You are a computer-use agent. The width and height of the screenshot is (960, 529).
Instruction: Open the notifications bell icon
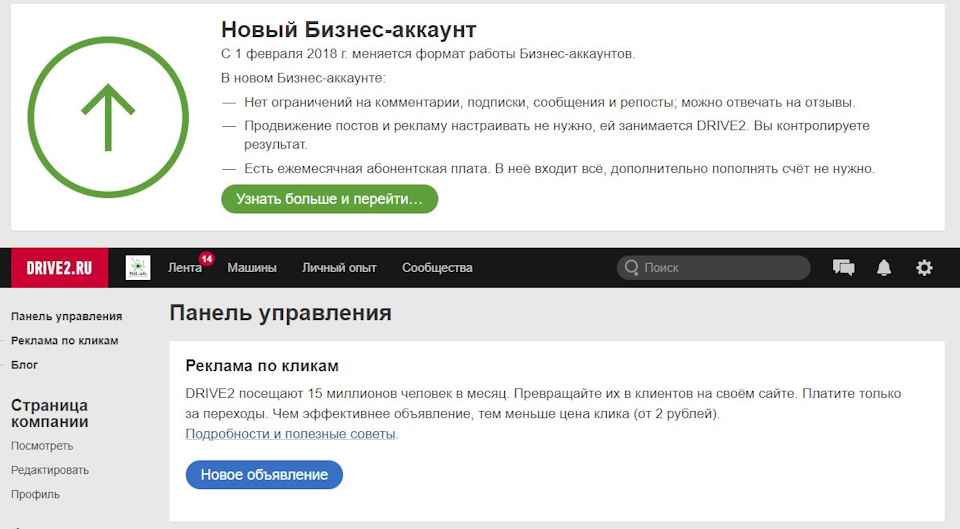[x=883, y=268]
